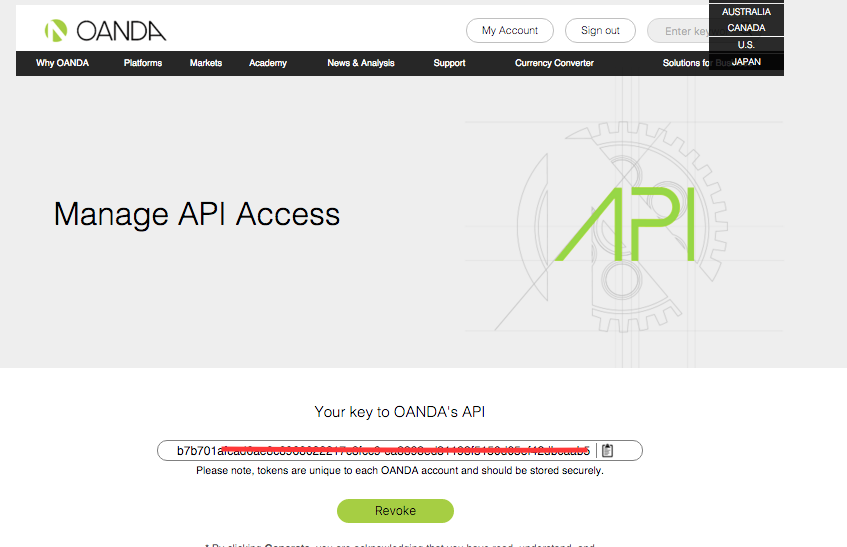847x547 pixels.
Task: Copy API key with clipboard icon
Action: (608, 450)
